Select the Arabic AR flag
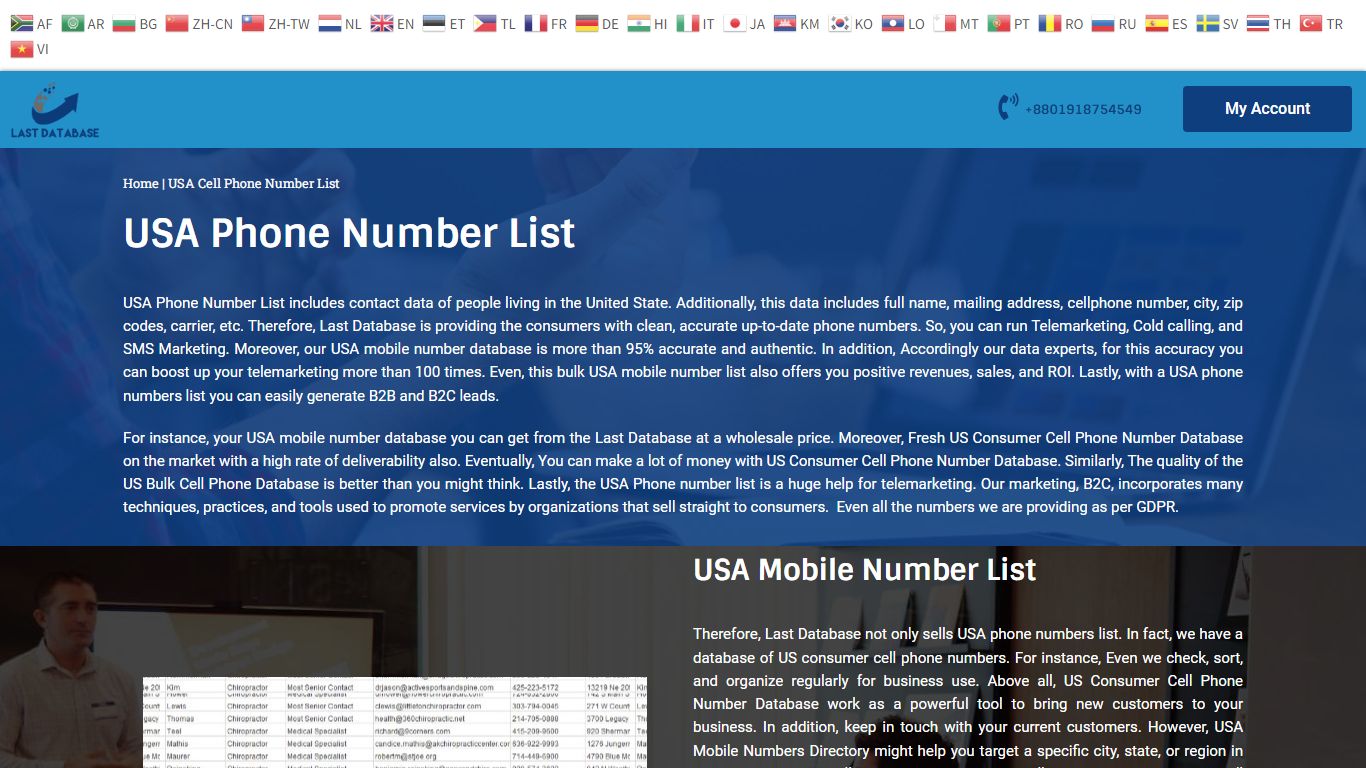The image size is (1366, 768). 83,24
